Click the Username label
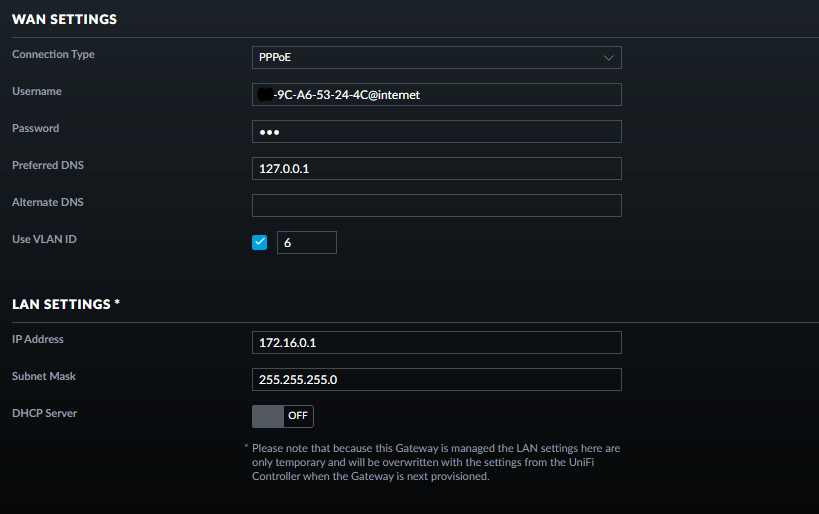Screen dimensions: 819x514 [x=37, y=91]
